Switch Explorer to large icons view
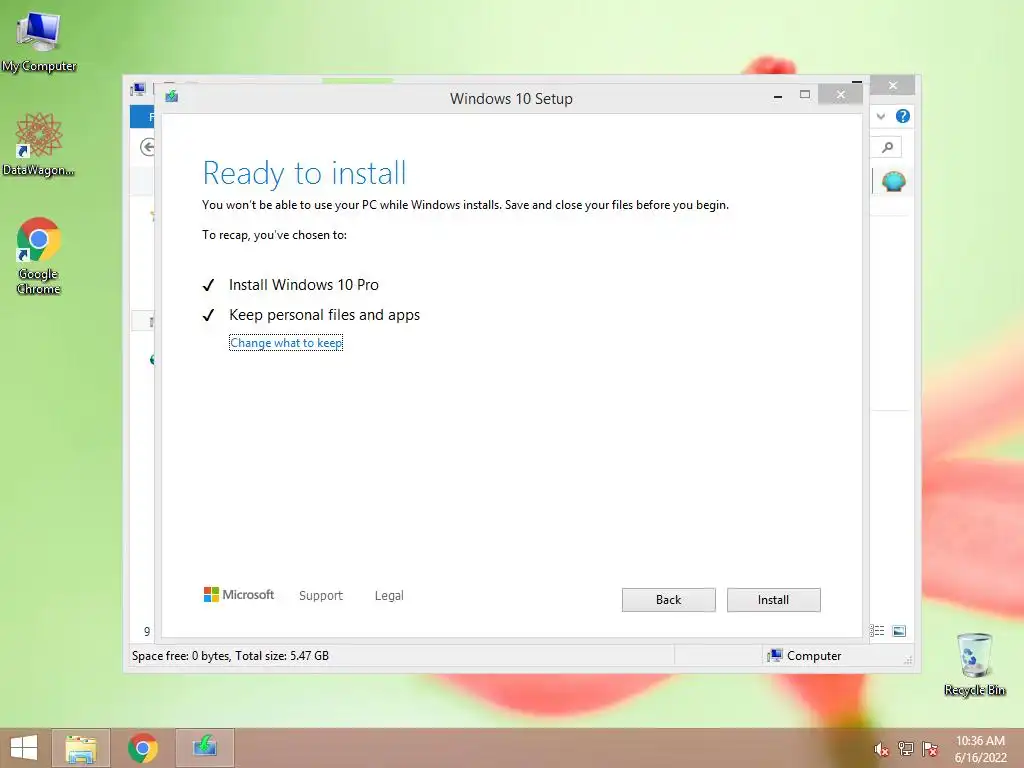Image resolution: width=1024 pixels, height=768 pixels. tap(899, 631)
